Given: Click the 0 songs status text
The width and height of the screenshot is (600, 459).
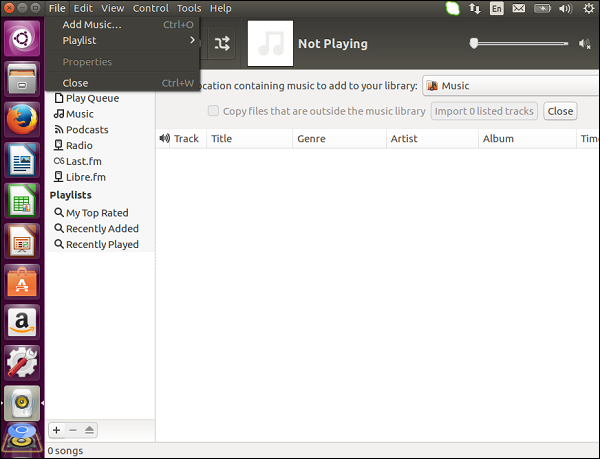Looking at the screenshot, I should [65, 451].
